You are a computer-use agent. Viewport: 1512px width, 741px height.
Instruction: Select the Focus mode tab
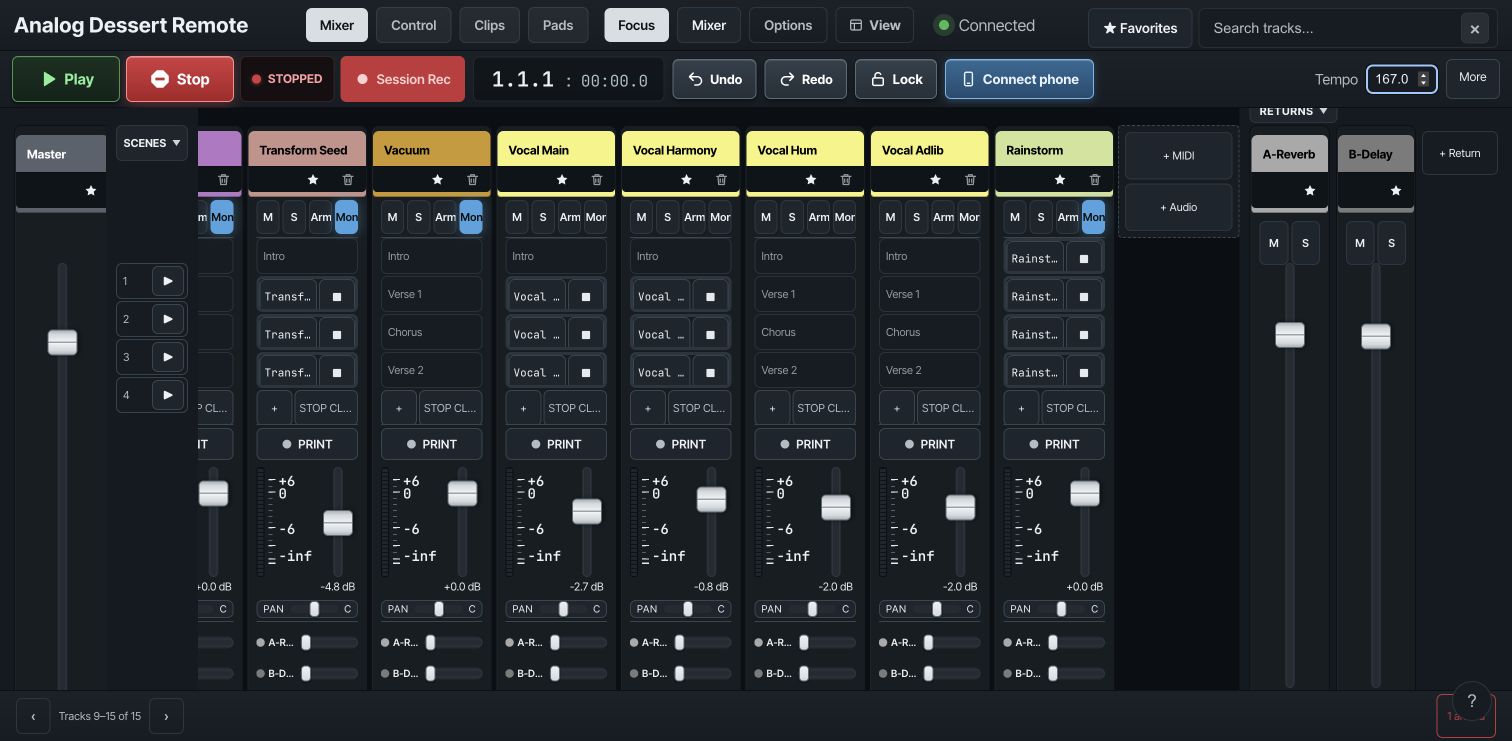[636, 25]
